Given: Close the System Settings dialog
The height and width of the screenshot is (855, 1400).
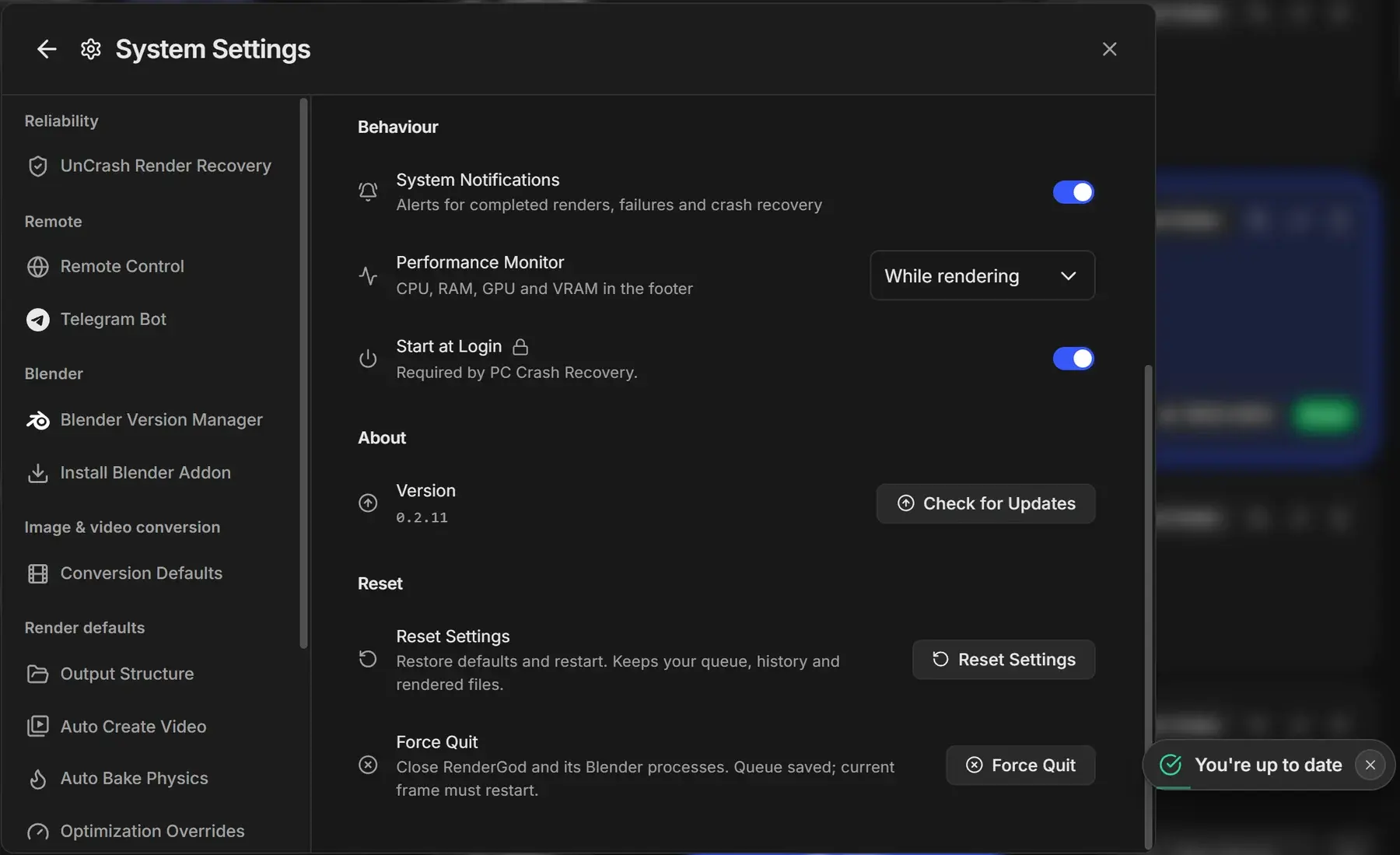Looking at the screenshot, I should pos(1109,49).
